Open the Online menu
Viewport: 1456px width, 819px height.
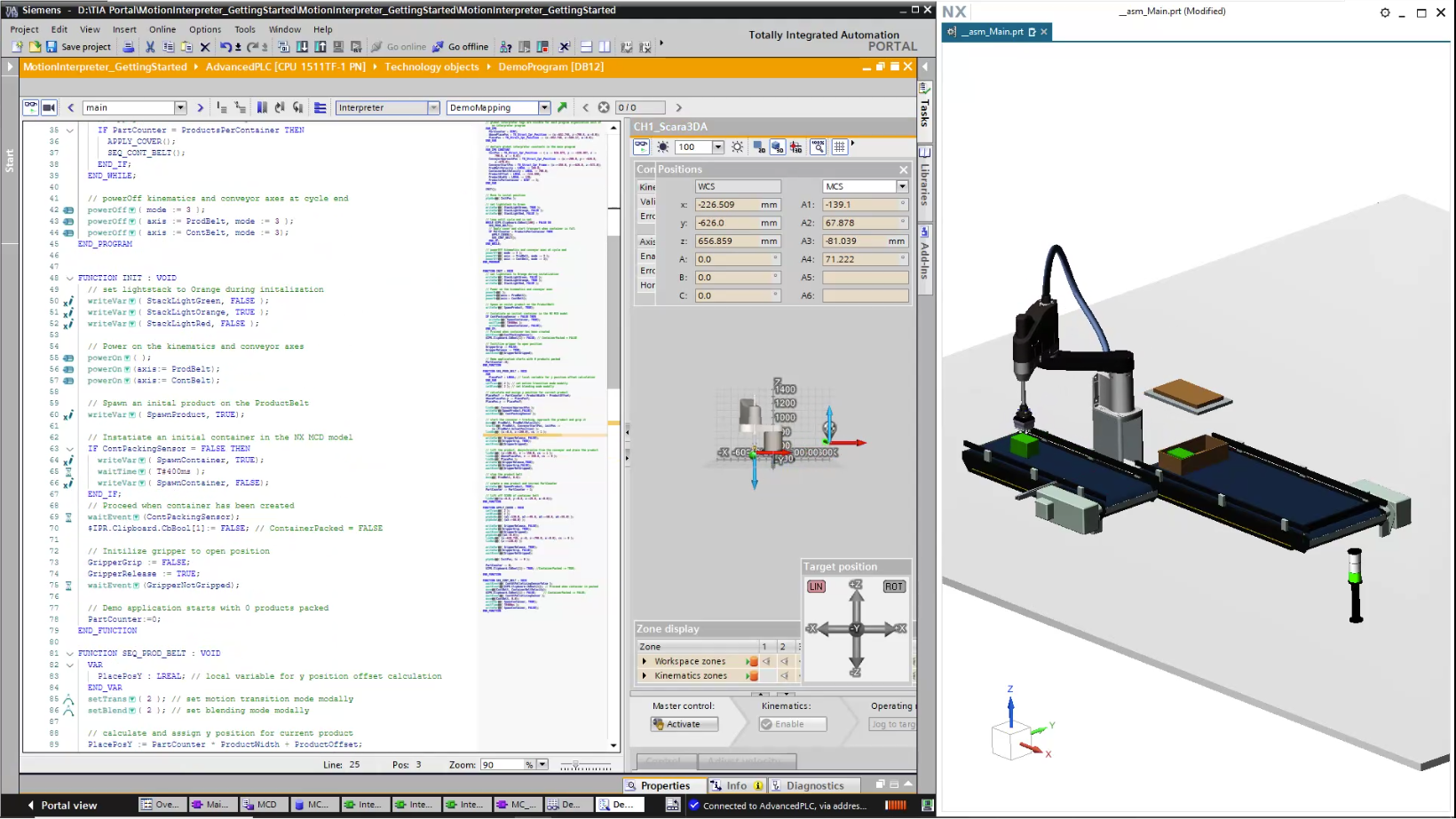pyautogui.click(x=162, y=28)
